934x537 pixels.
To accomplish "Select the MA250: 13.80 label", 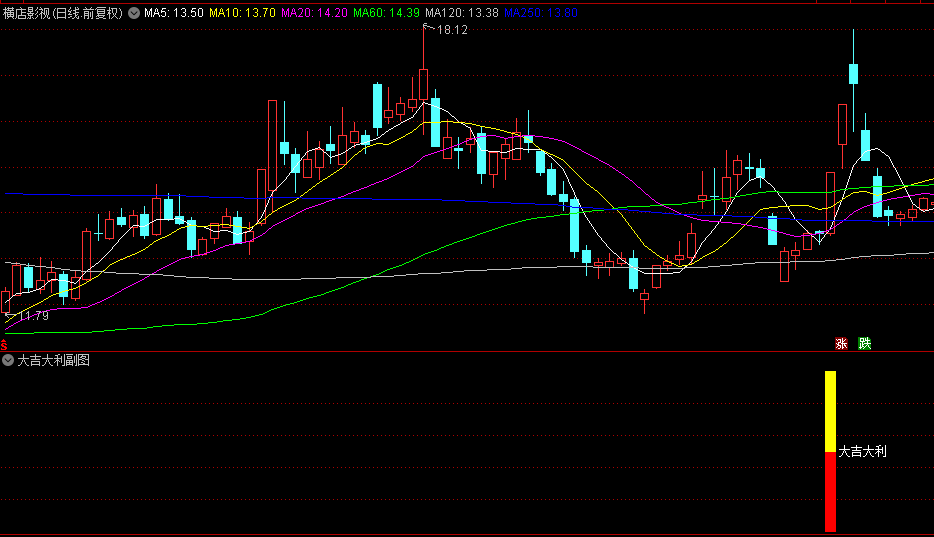I will click(541, 13).
